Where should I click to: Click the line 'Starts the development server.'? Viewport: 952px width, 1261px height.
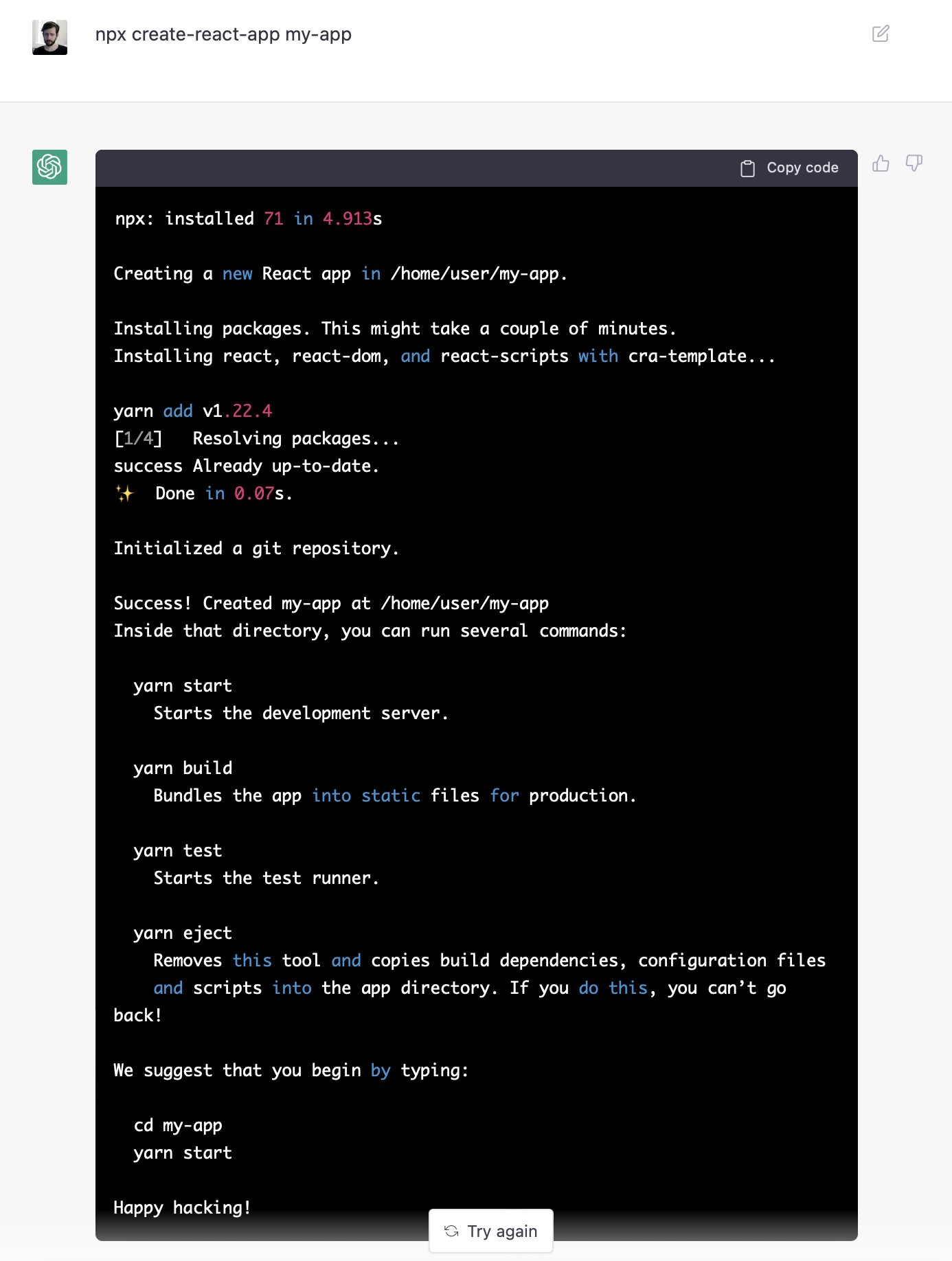(301, 713)
